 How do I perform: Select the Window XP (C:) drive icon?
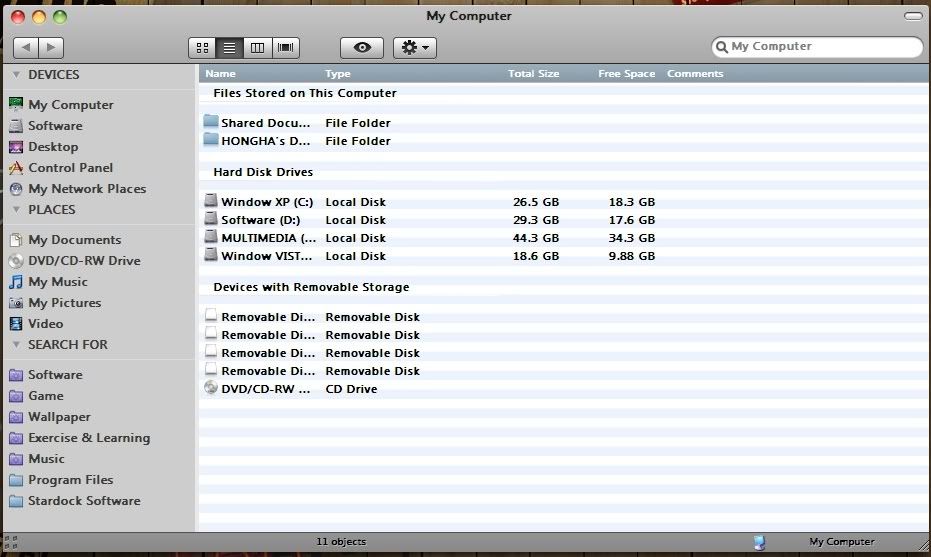click(x=211, y=200)
